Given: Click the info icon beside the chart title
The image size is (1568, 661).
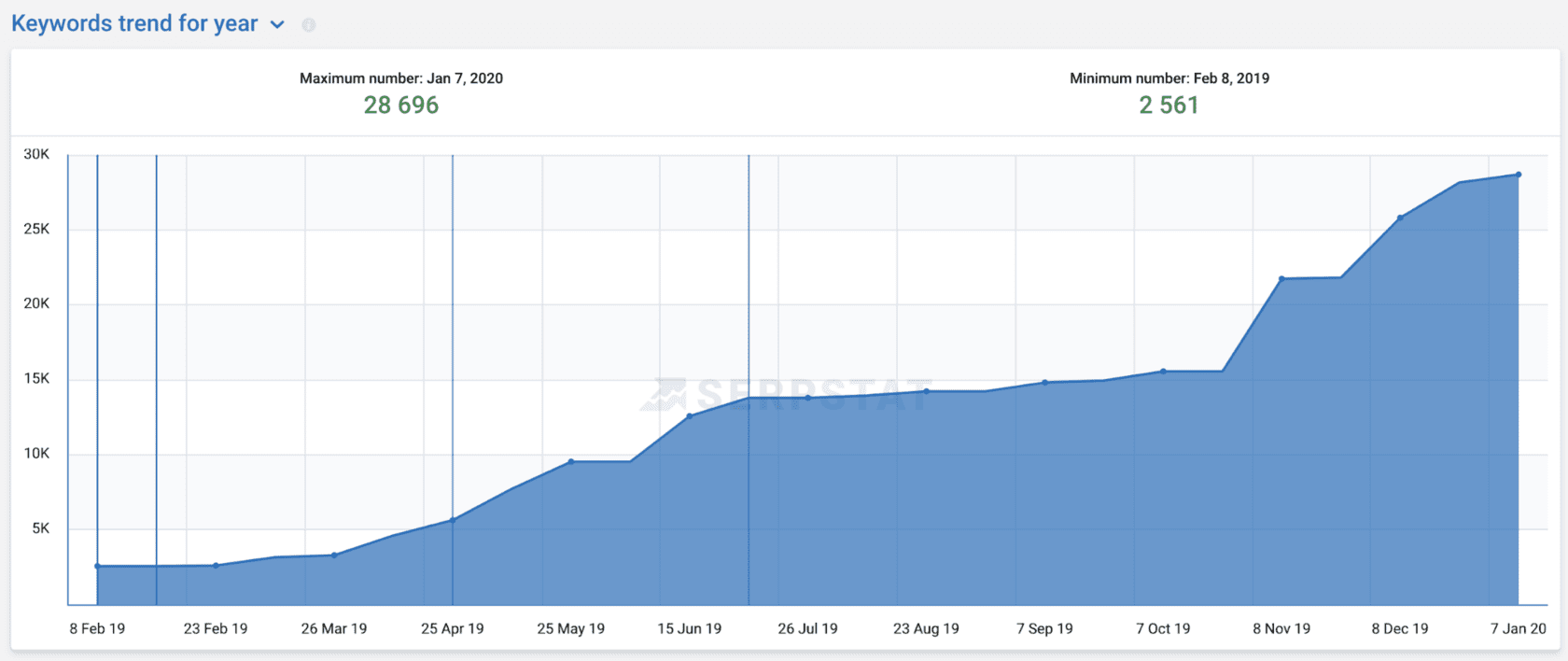Looking at the screenshot, I should (309, 25).
